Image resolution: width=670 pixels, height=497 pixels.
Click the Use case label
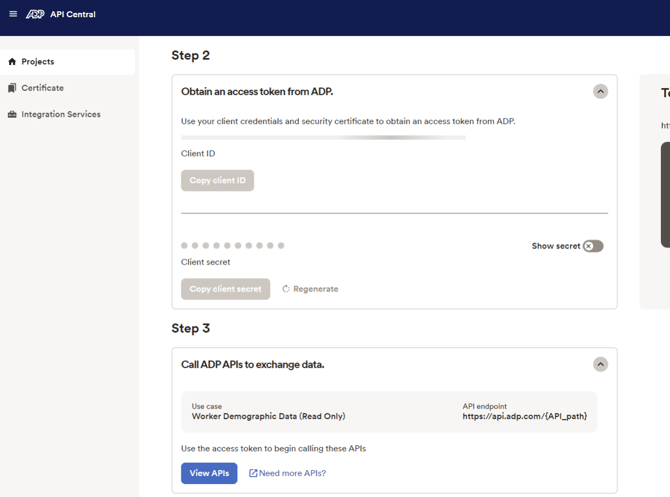click(x=207, y=406)
